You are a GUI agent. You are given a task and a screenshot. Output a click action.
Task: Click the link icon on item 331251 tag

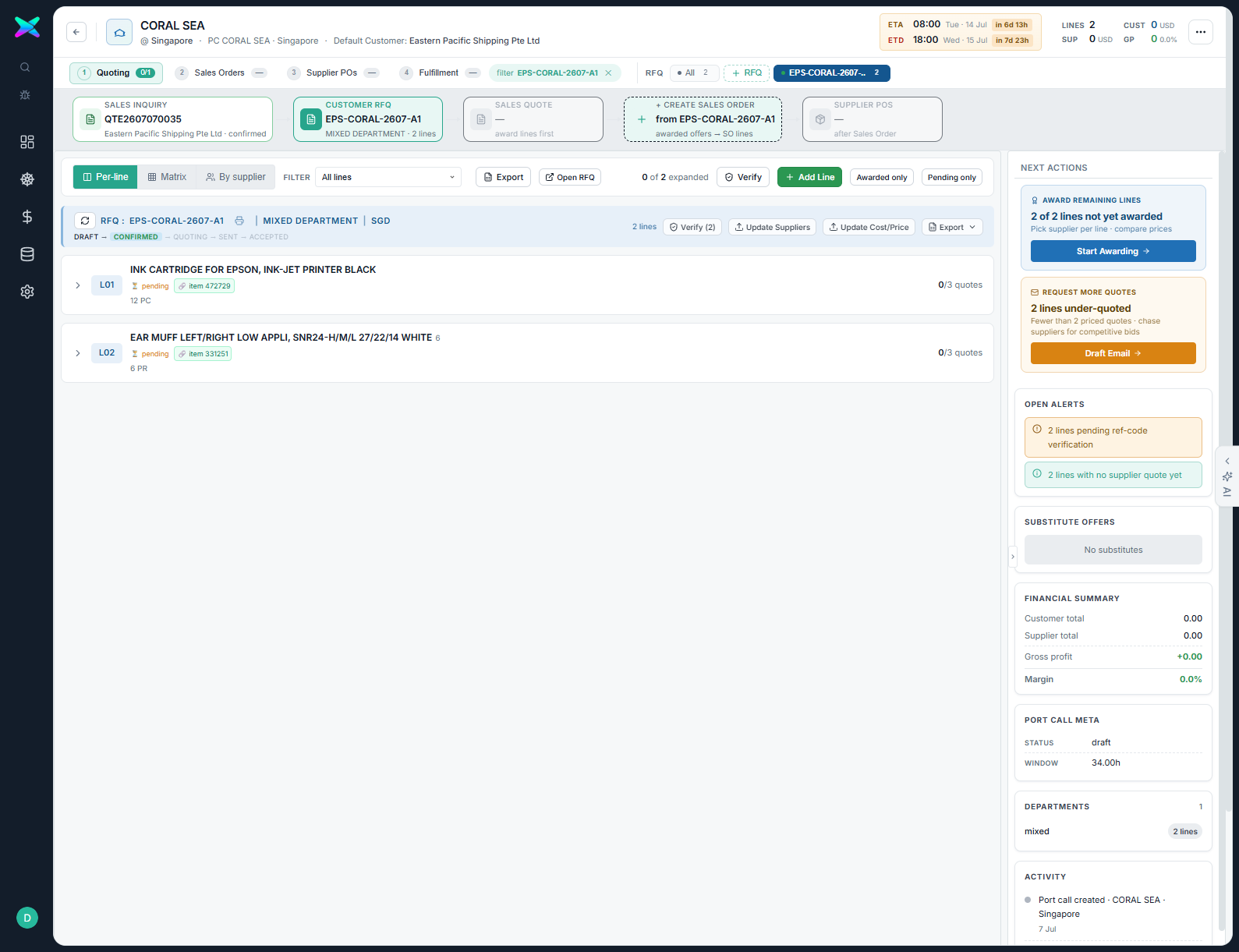pos(182,354)
